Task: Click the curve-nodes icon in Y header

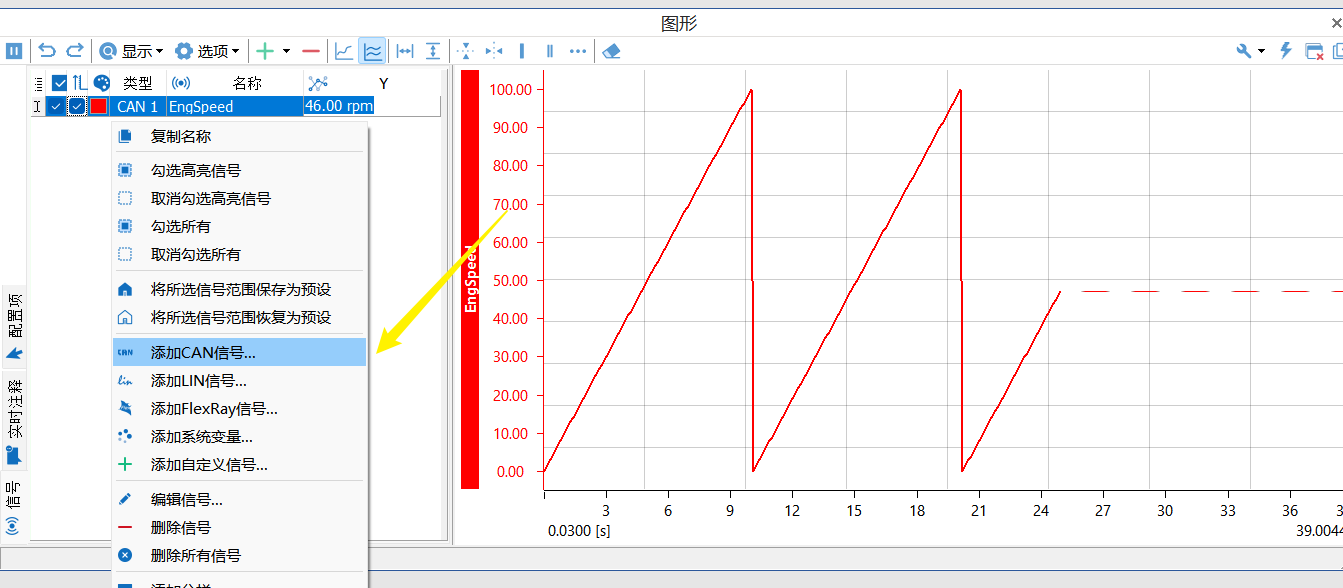Action: [x=318, y=83]
